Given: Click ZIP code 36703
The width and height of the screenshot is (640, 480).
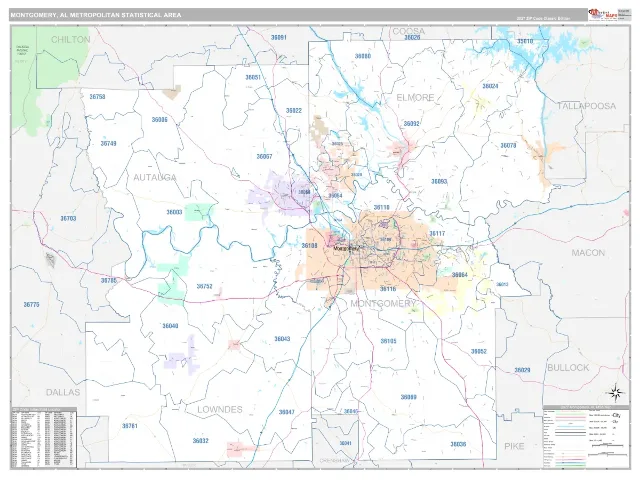Looking at the screenshot, I should pyautogui.click(x=68, y=219).
